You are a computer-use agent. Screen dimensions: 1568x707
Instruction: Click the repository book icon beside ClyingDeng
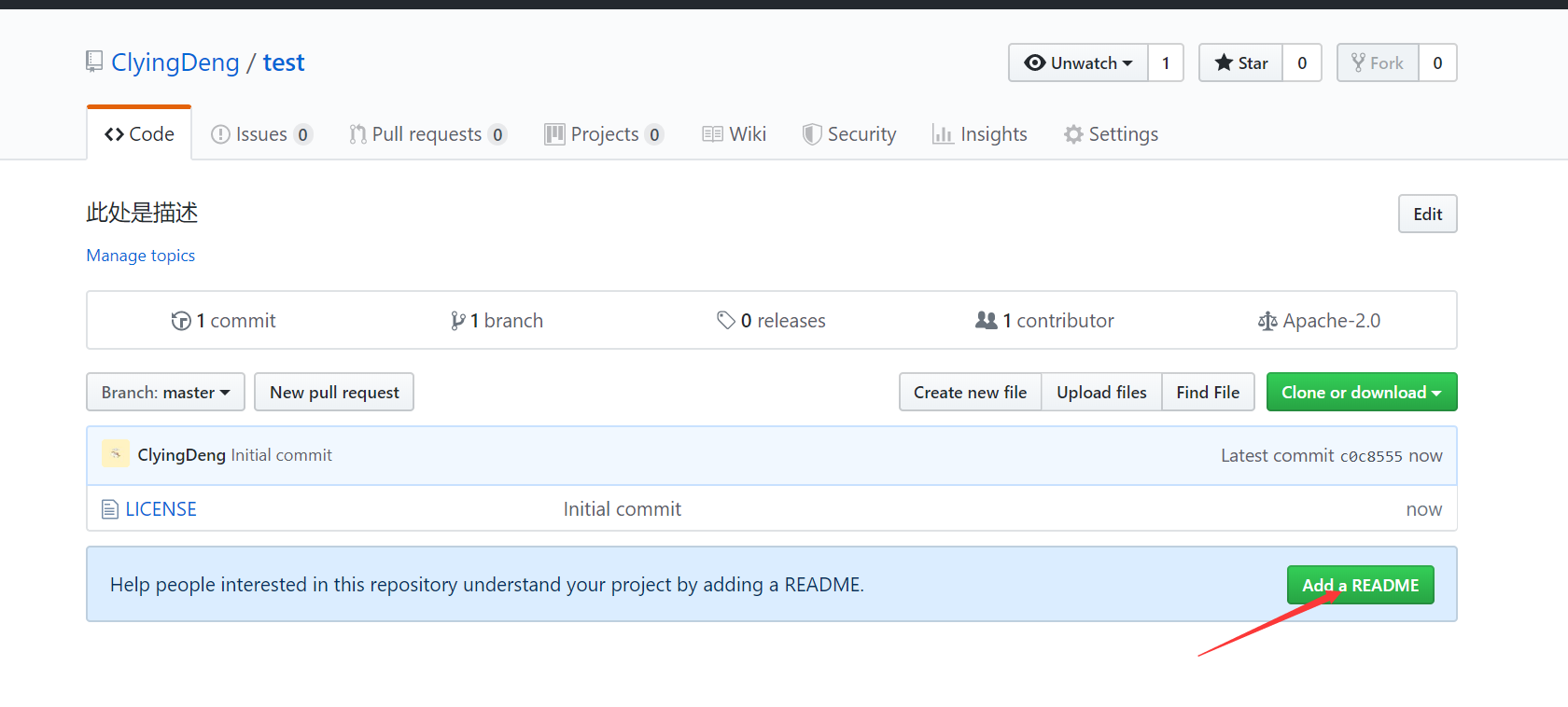tap(94, 62)
